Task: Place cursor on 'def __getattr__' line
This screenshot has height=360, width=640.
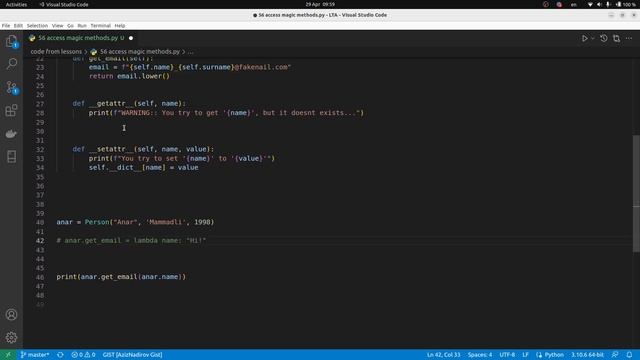Action: click(x=129, y=104)
